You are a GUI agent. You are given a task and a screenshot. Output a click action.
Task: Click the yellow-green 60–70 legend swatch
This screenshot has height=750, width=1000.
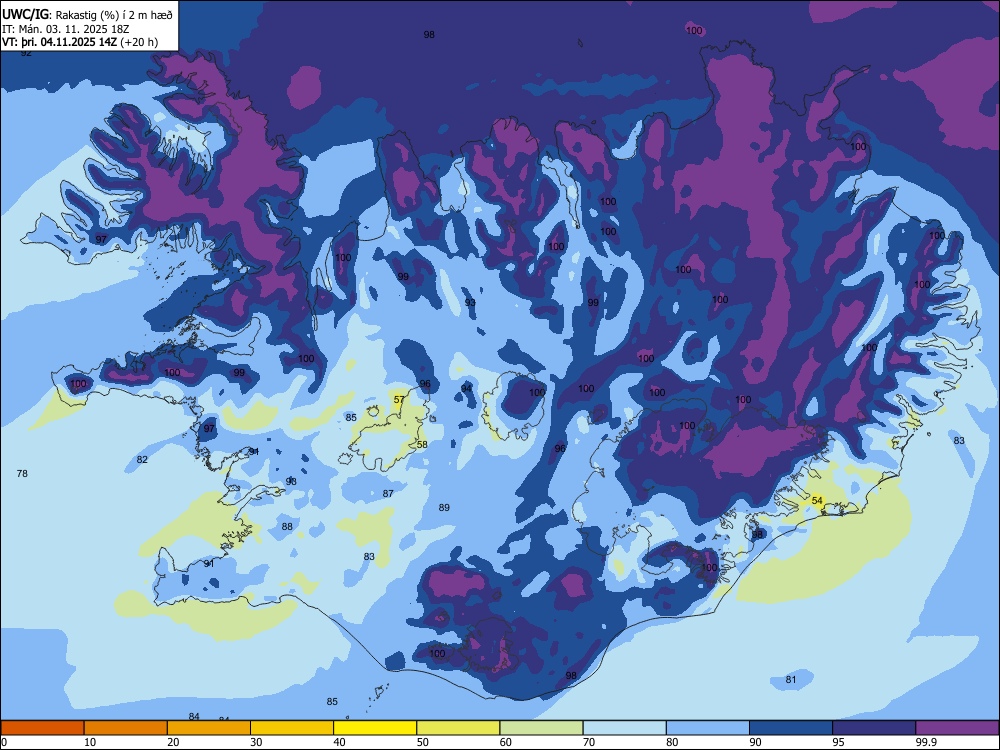541,728
